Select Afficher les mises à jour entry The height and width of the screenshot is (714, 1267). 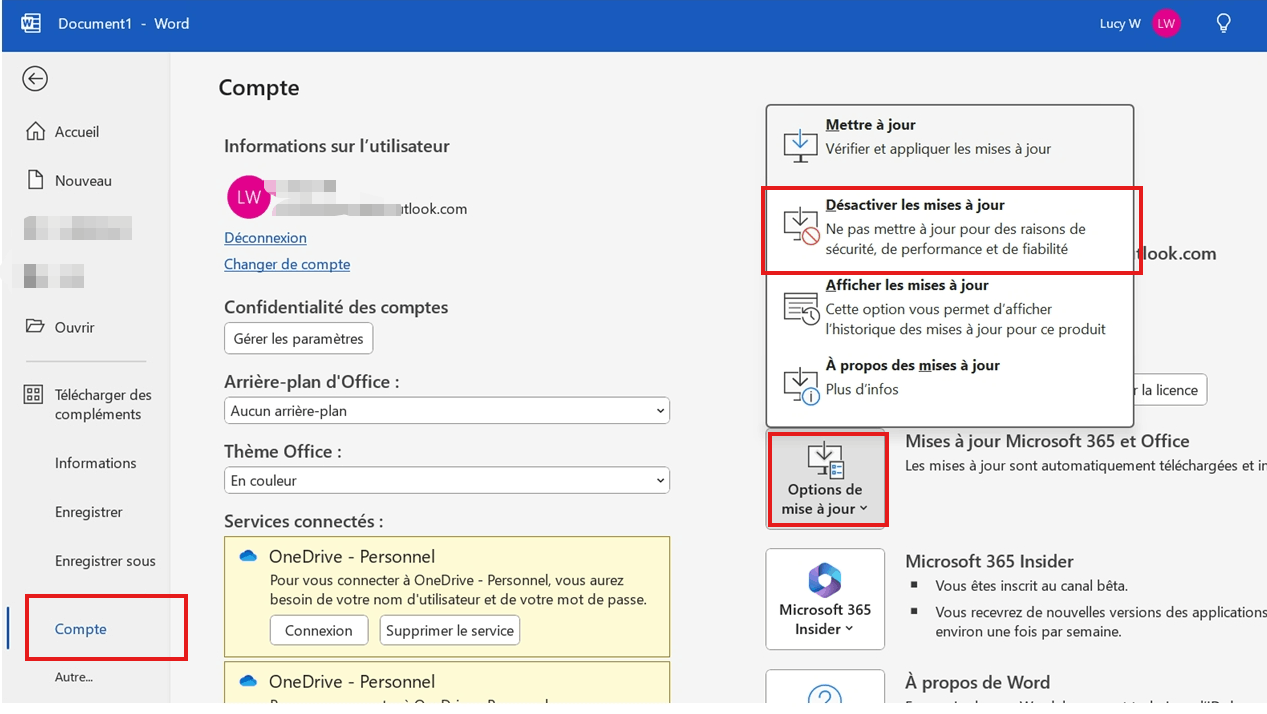click(950, 308)
